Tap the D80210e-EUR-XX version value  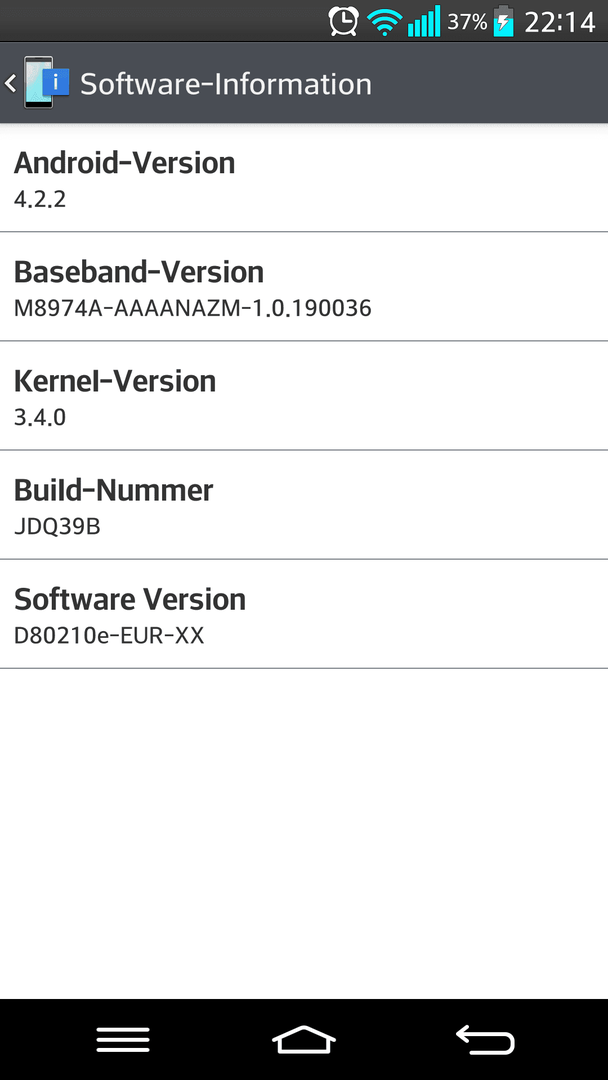pos(109,635)
